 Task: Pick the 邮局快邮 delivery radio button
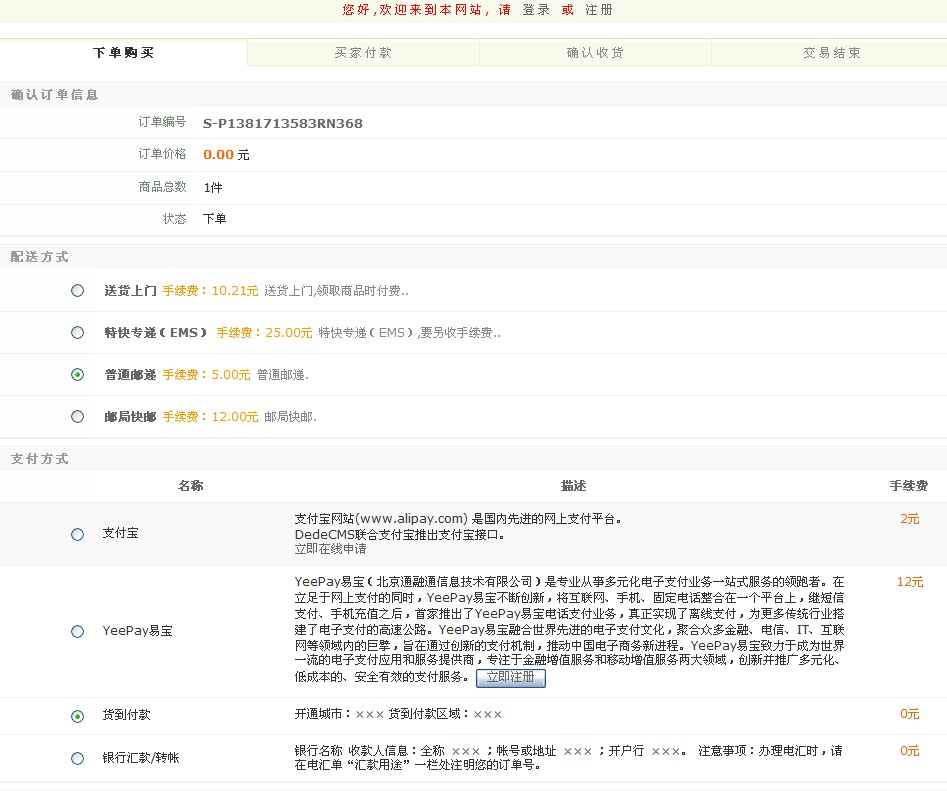tap(78, 417)
